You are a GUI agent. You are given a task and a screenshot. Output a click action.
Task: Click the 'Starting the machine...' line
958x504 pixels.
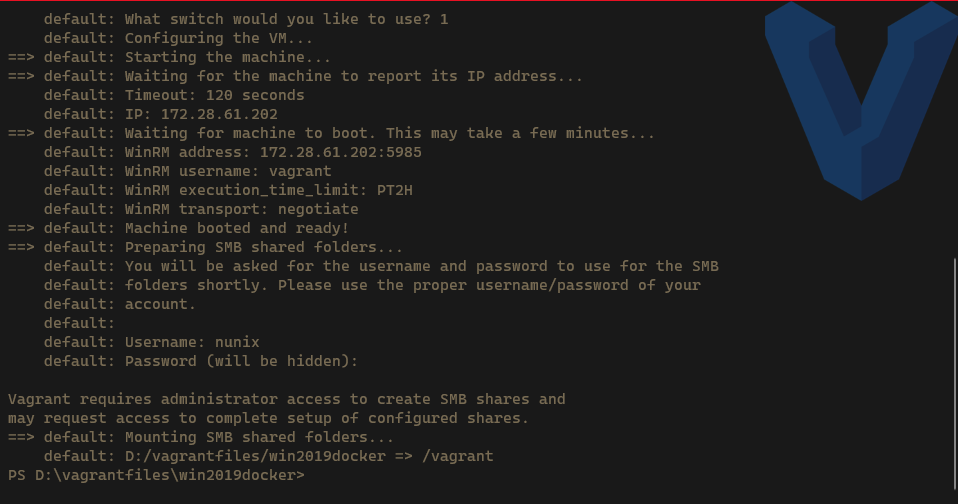pyautogui.click(x=227, y=57)
